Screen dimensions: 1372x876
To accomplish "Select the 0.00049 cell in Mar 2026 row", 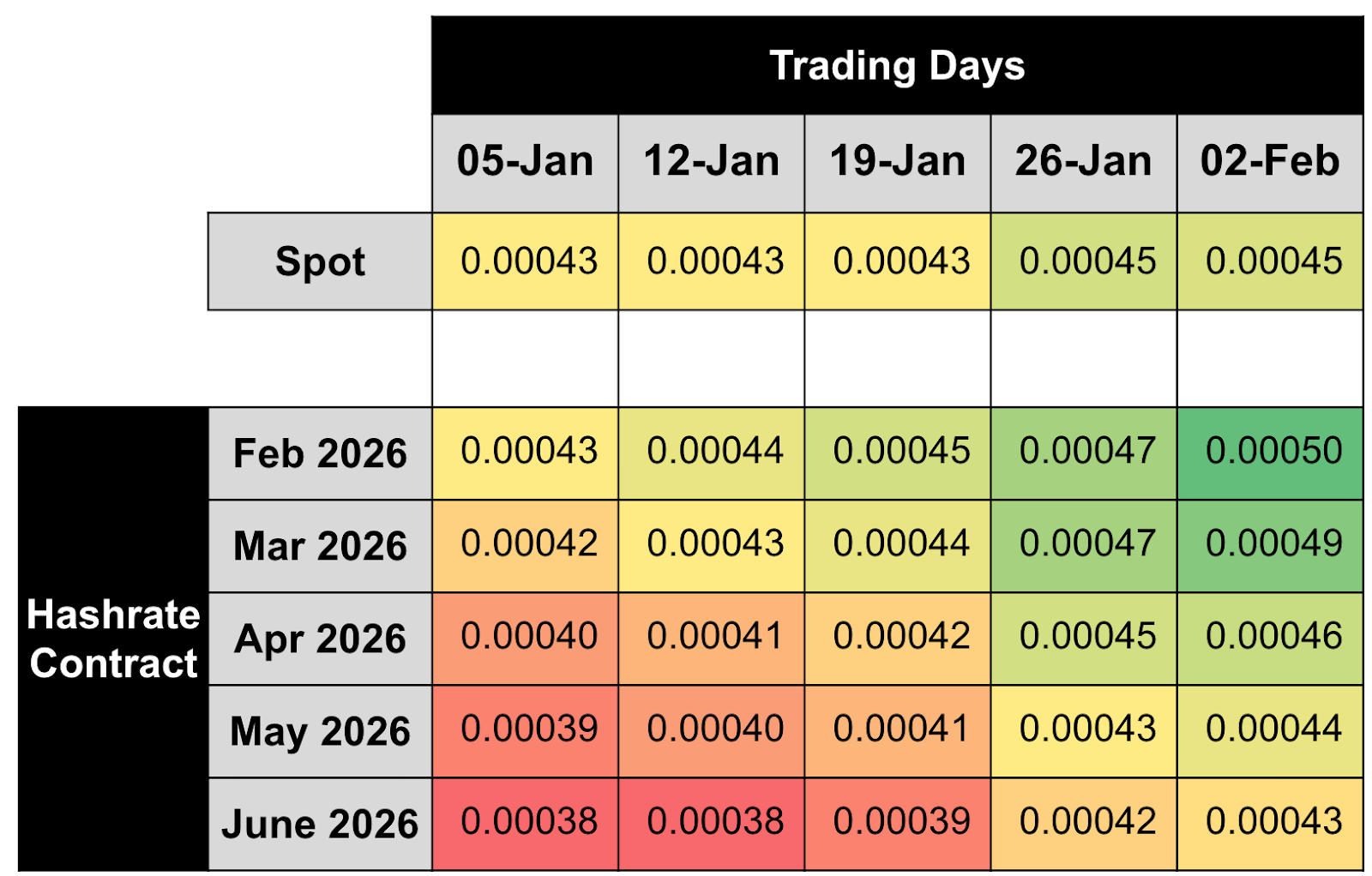I will 1273,544.
